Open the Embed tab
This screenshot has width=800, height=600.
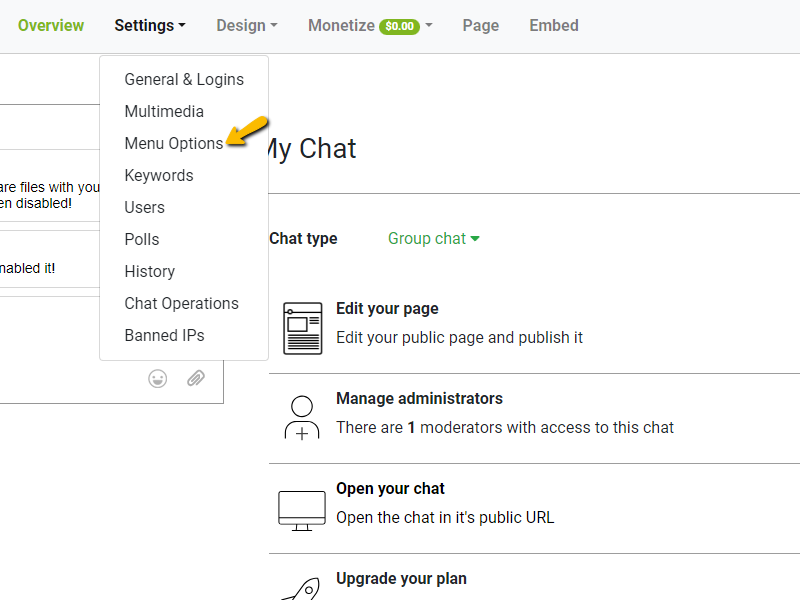(553, 25)
